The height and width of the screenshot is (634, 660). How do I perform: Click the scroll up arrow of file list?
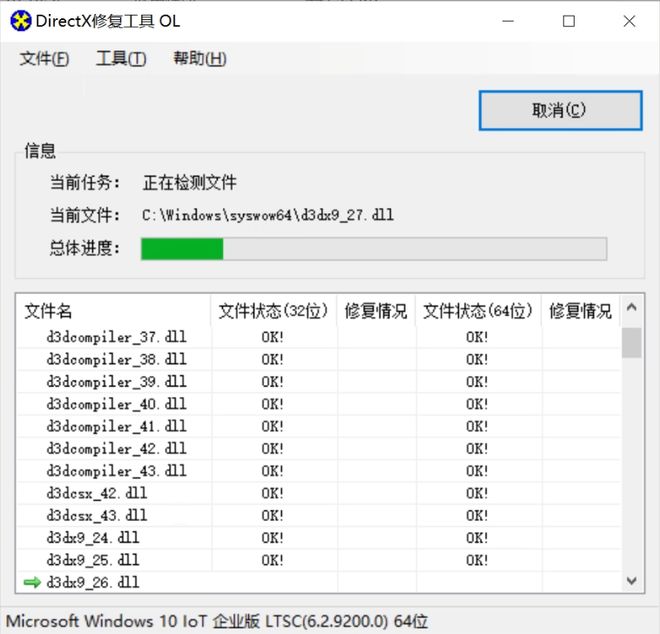[x=631, y=307]
